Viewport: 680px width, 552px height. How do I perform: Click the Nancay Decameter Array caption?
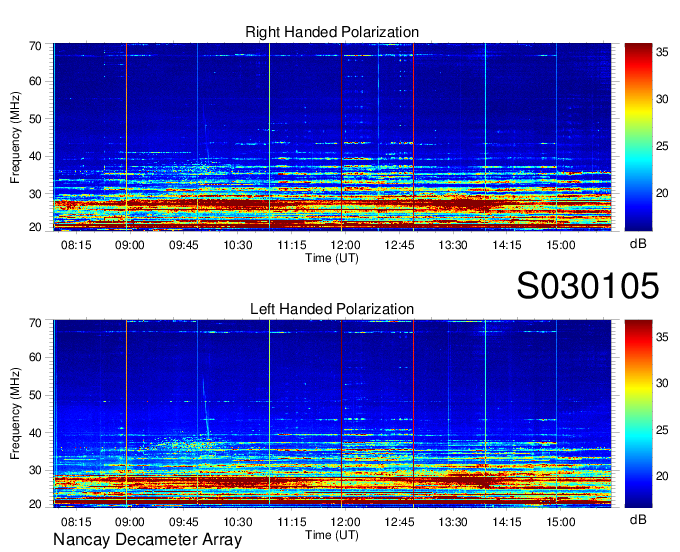[147, 539]
